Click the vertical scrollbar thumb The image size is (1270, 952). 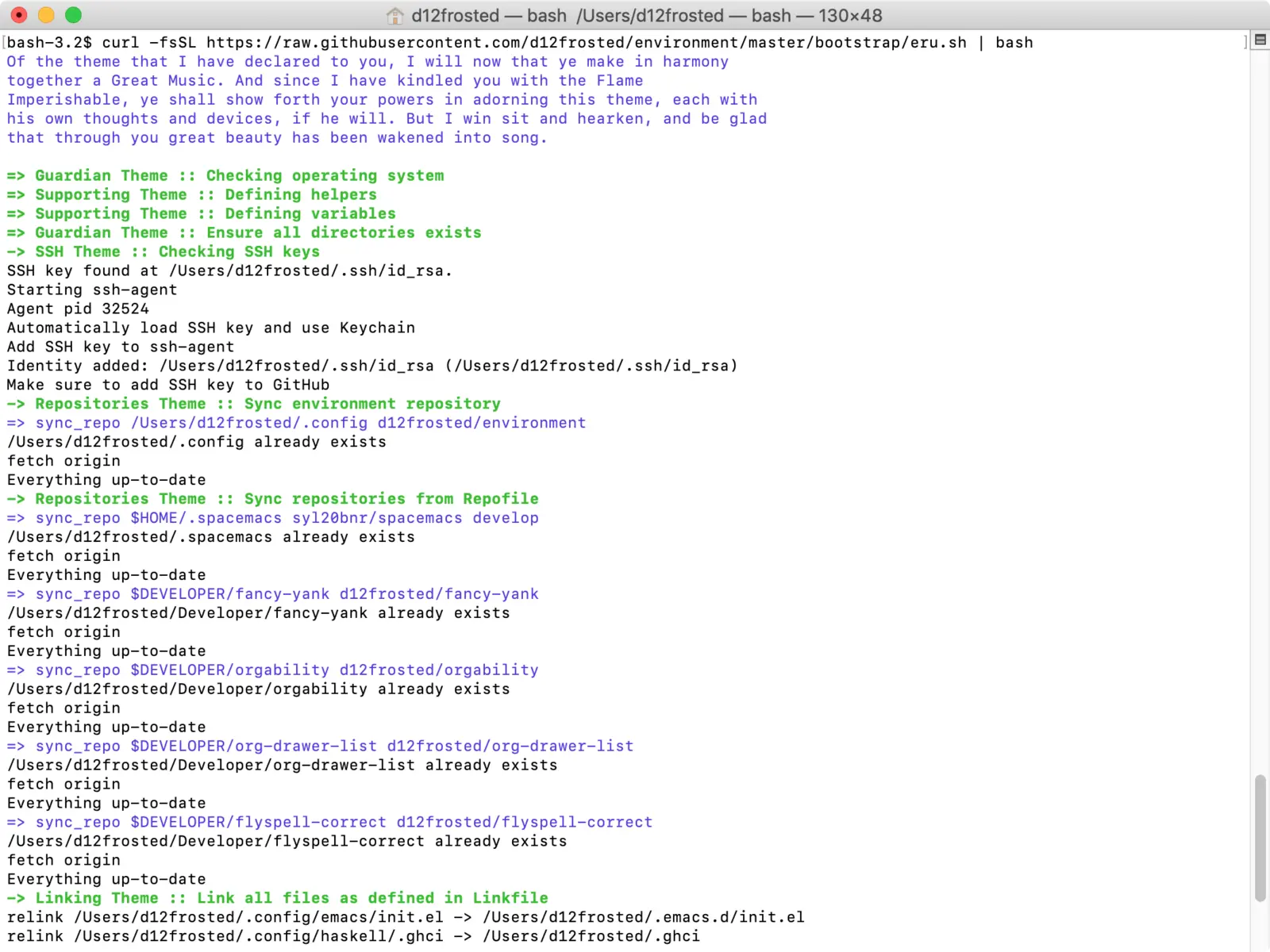pyautogui.click(x=1260, y=837)
